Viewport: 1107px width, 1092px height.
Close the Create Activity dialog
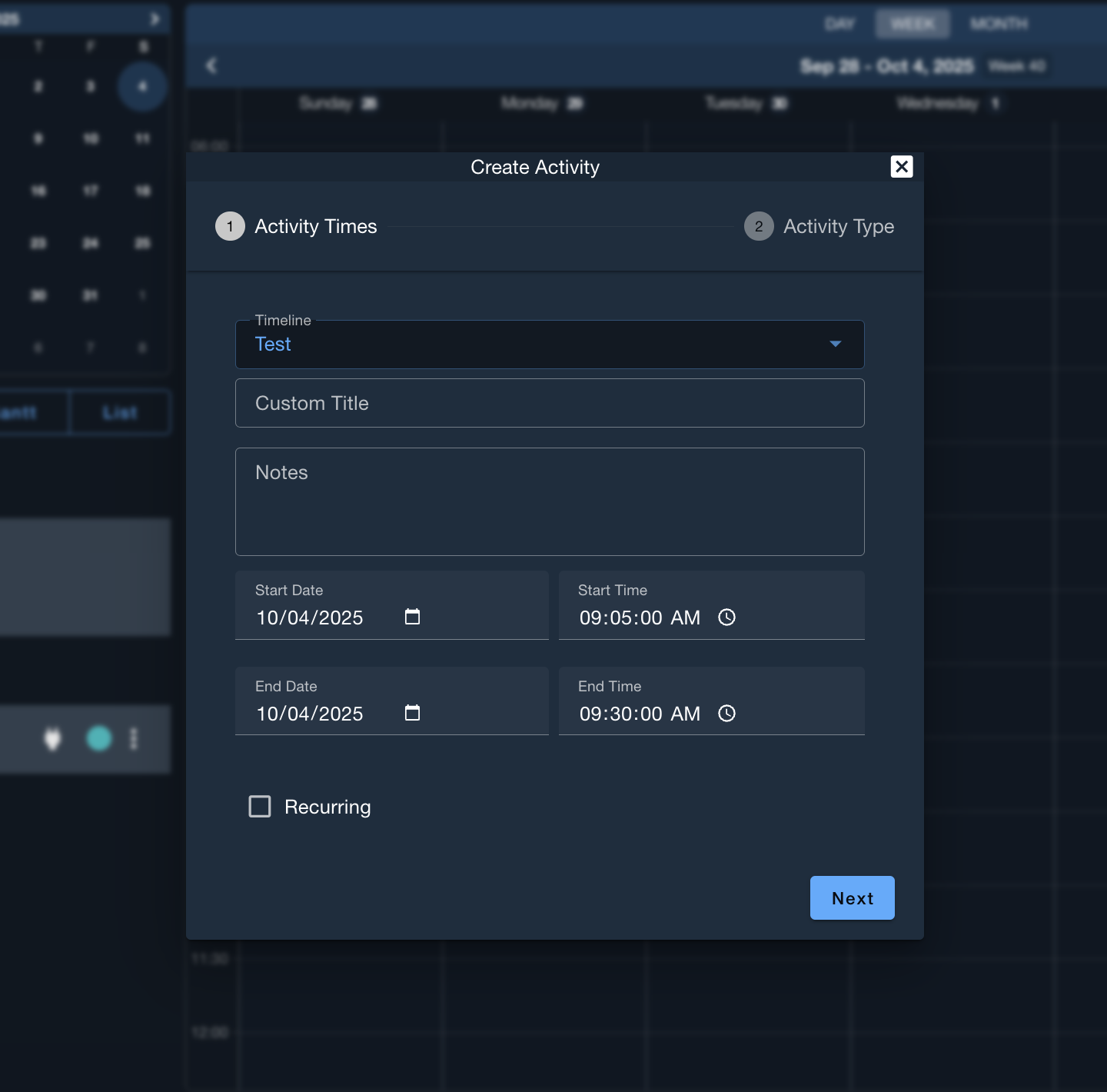point(901,167)
